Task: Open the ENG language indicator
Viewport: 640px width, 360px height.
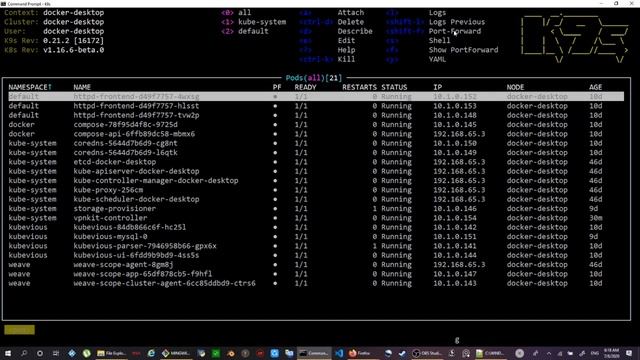Action: tap(595, 353)
